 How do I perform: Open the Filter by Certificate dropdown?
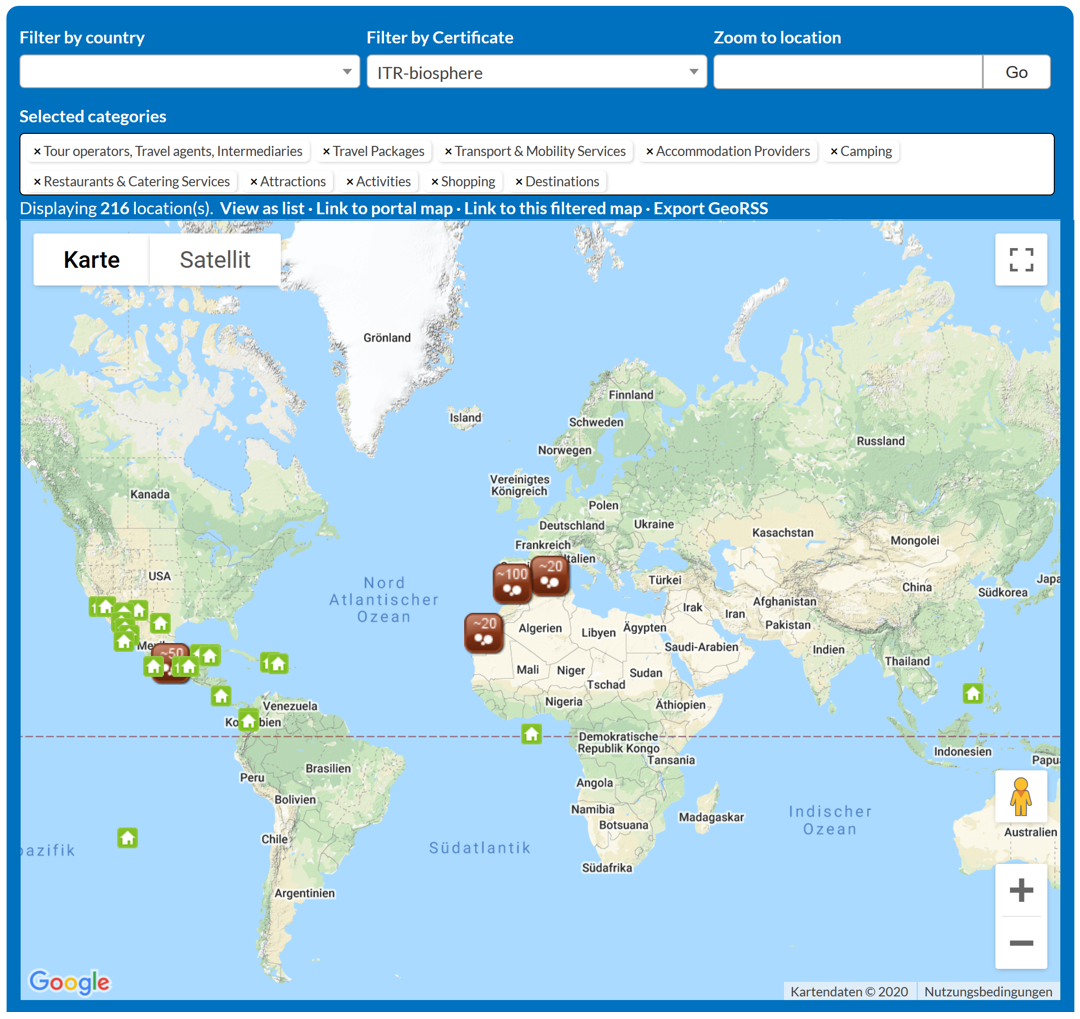pyautogui.click(x=536, y=72)
